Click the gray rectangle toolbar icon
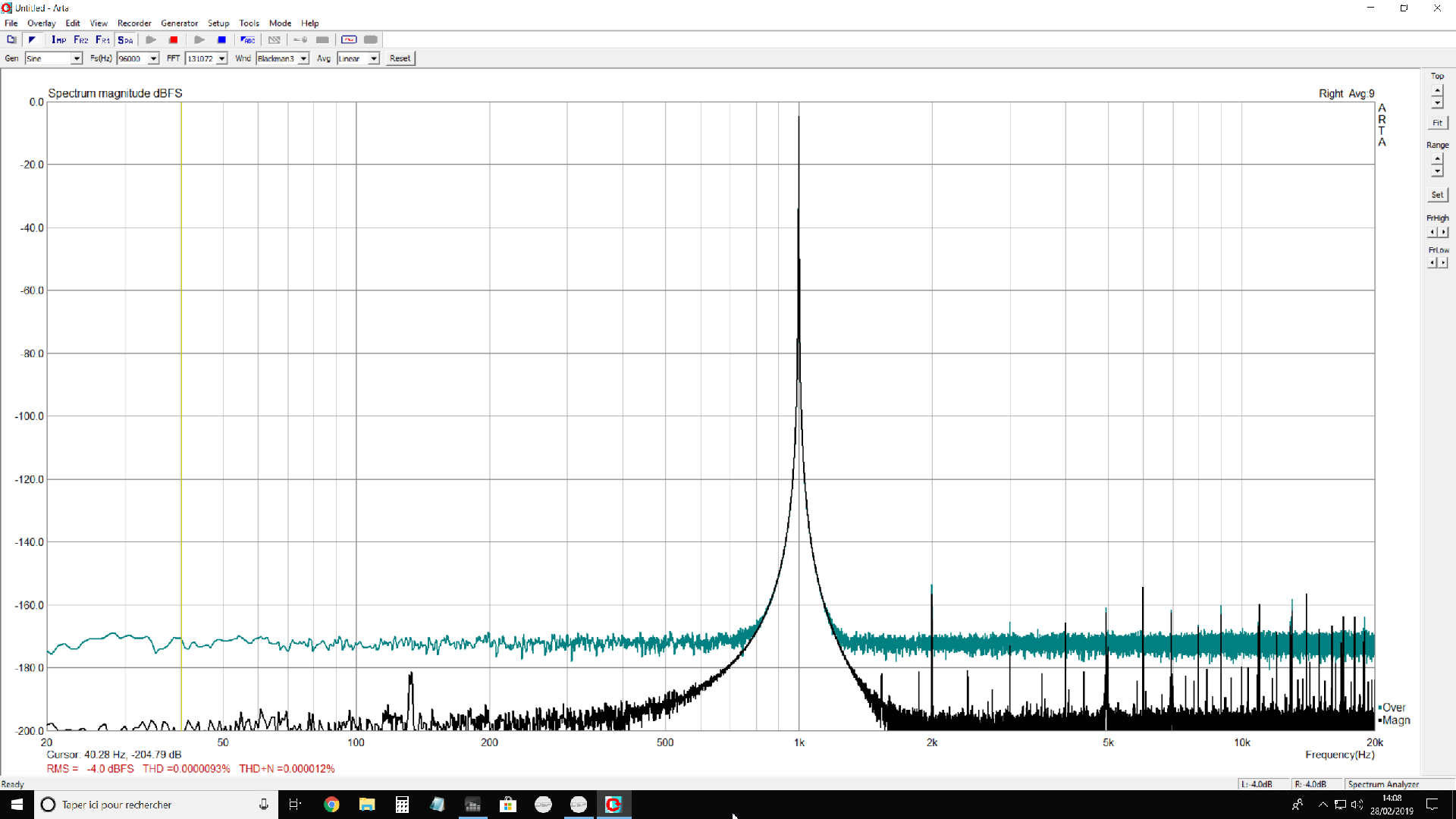Screen dimensions: 1456x819 (x=322, y=39)
